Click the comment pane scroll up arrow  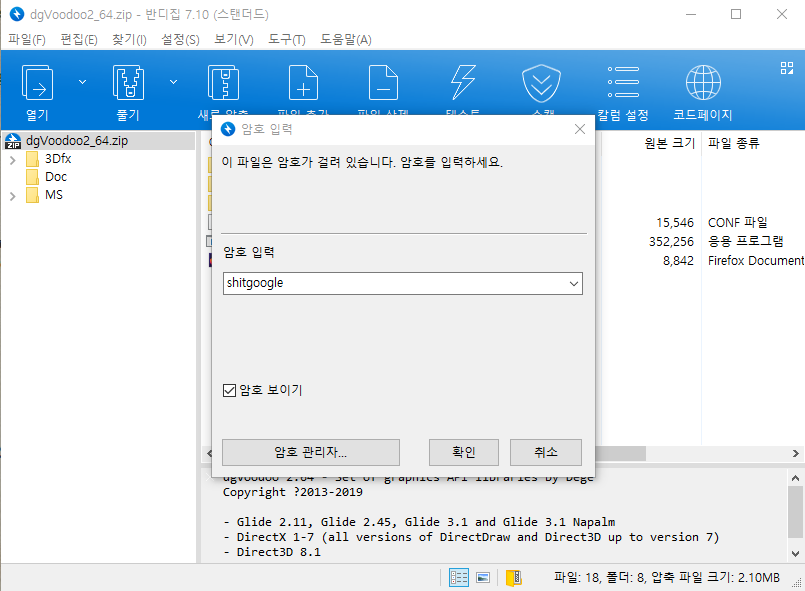pos(795,478)
